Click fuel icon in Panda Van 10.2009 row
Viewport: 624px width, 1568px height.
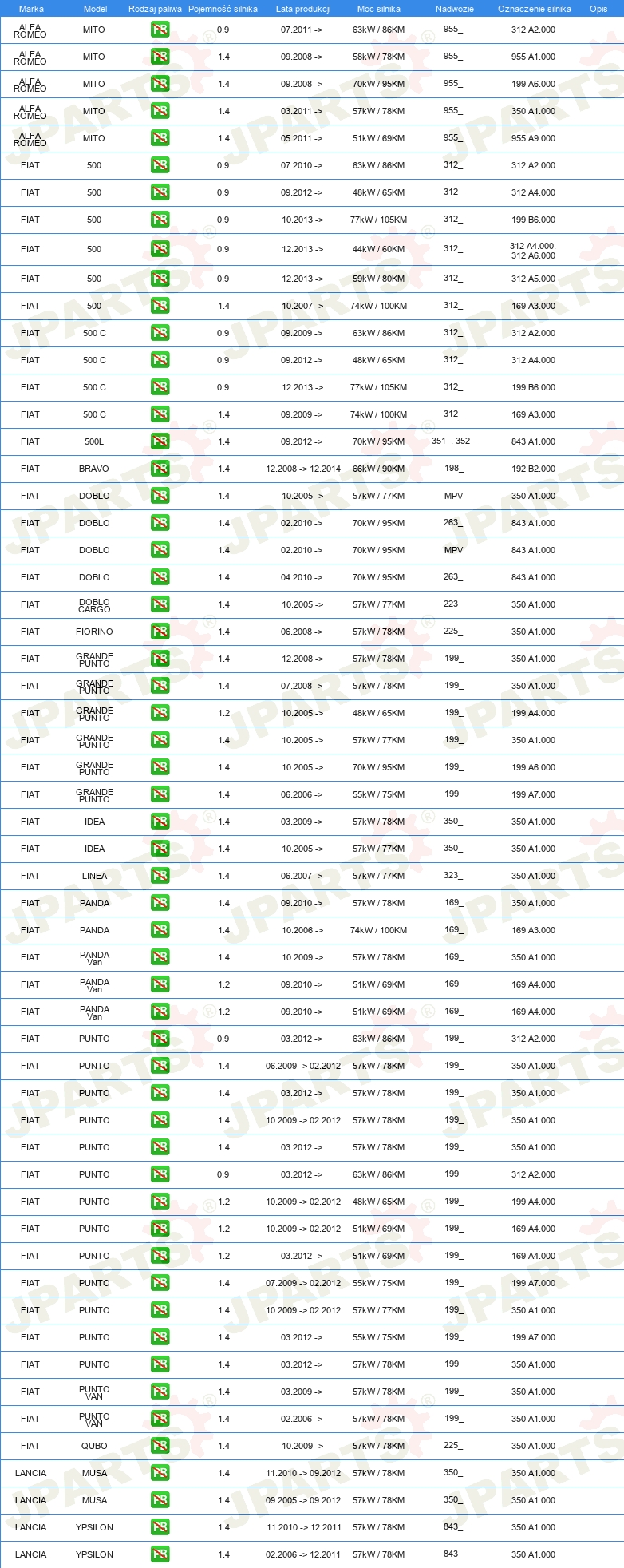click(x=160, y=957)
